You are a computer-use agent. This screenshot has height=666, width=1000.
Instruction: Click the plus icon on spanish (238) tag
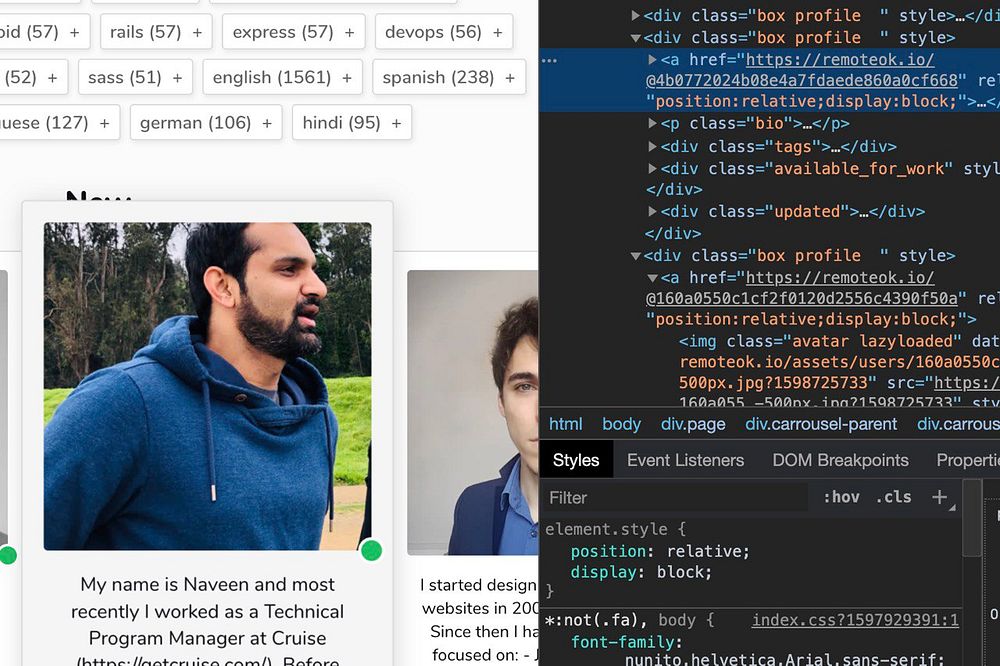(x=510, y=78)
